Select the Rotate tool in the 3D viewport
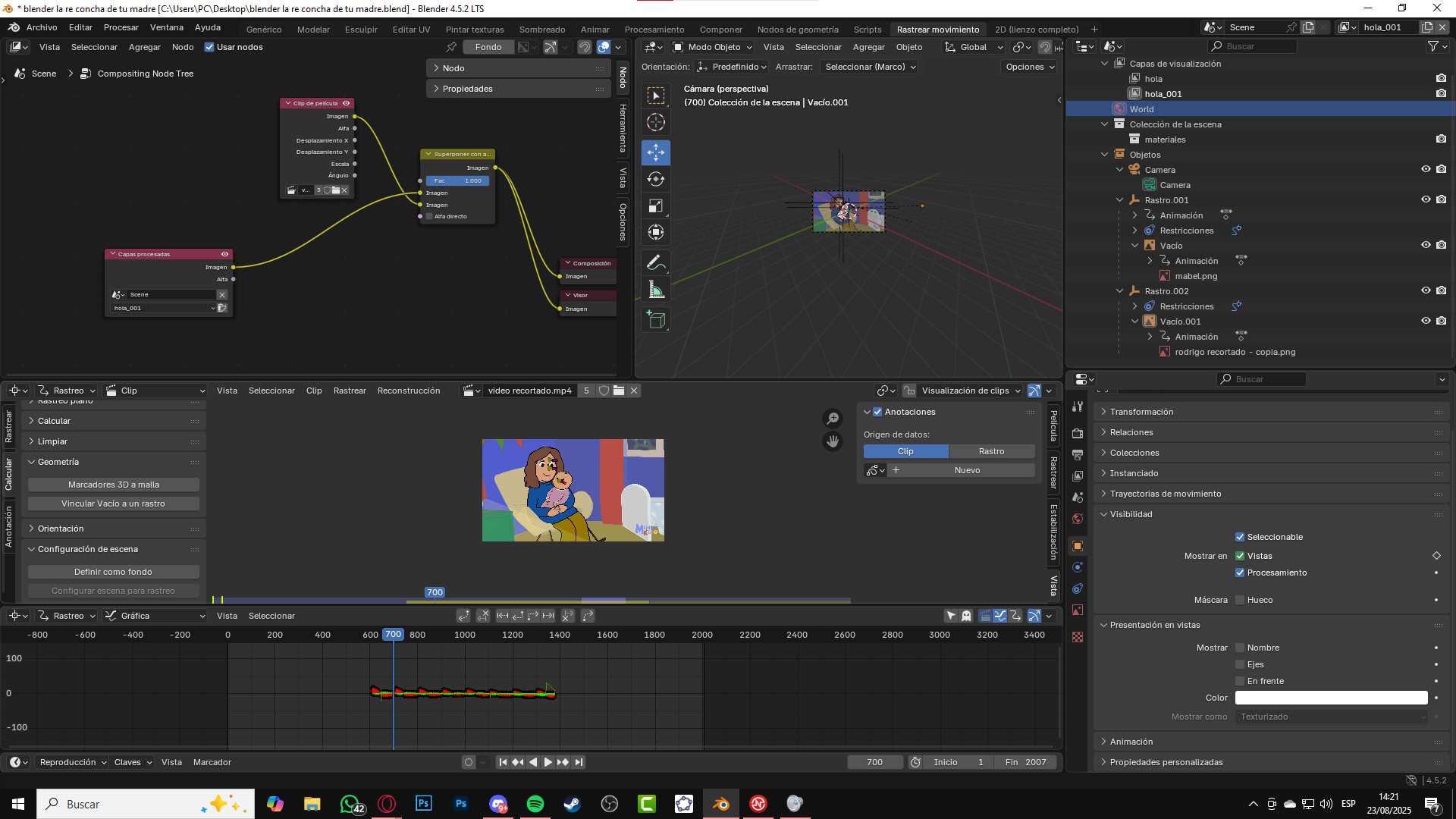Screen dimensions: 1456x819 pos(656,179)
